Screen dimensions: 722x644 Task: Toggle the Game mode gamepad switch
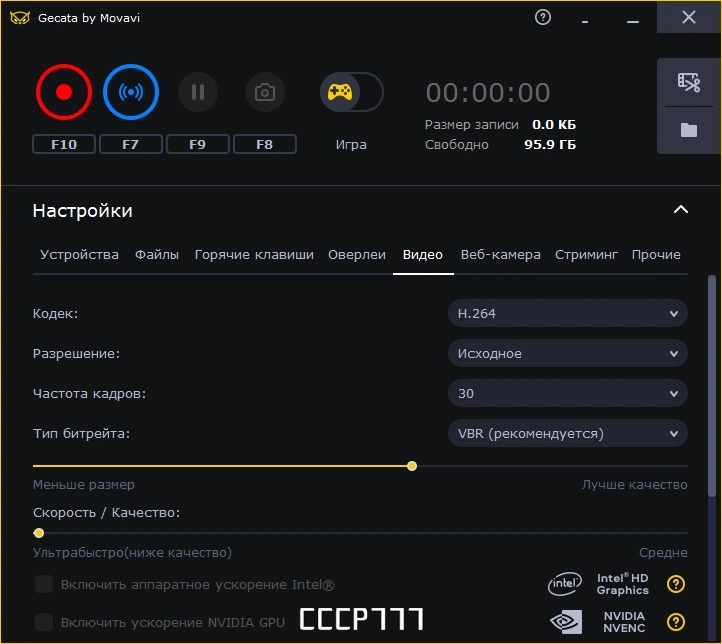(351, 92)
